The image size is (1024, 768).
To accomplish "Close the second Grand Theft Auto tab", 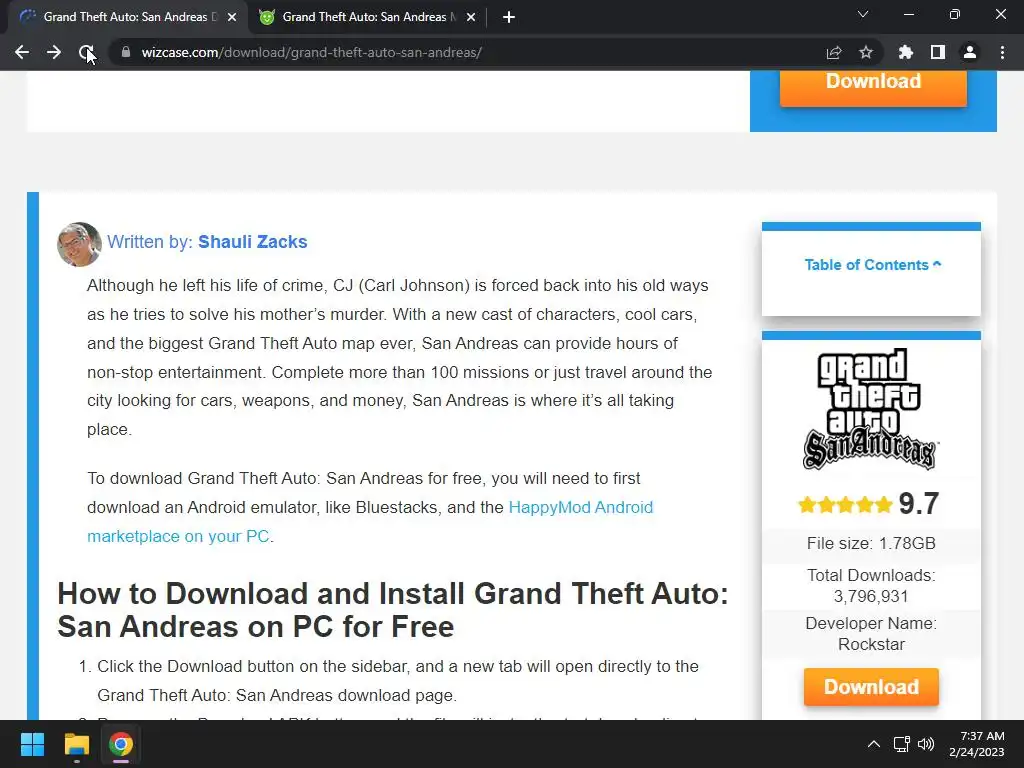I will [x=471, y=17].
